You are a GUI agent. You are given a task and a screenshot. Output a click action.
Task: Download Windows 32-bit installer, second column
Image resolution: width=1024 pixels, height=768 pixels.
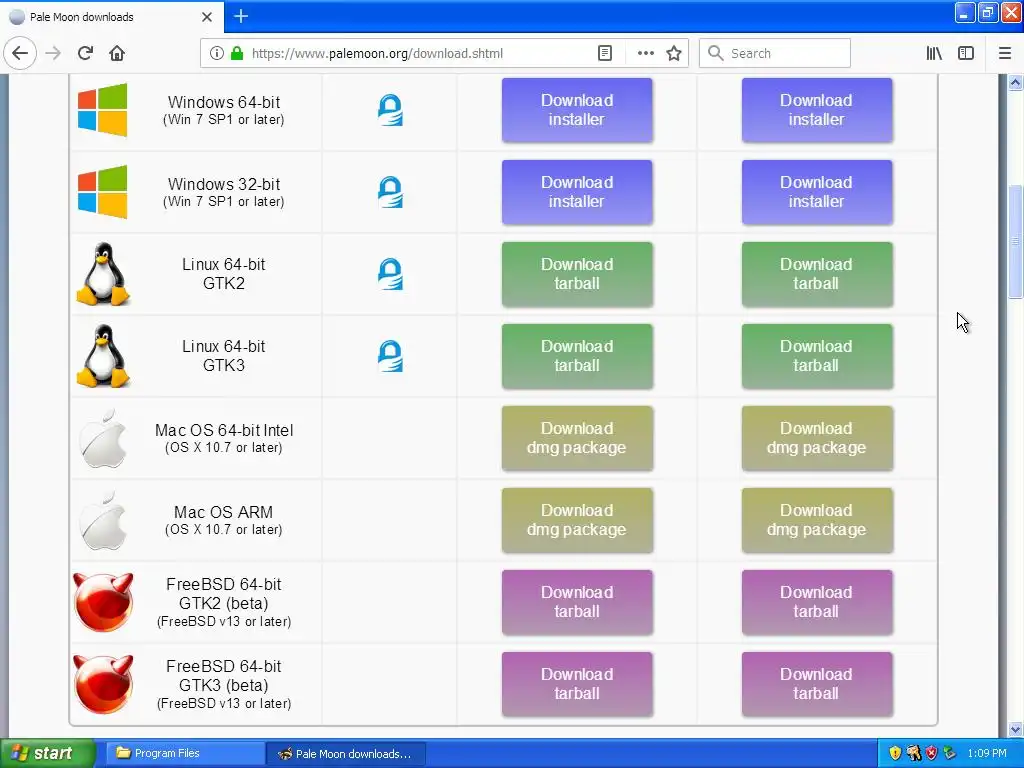pos(816,192)
